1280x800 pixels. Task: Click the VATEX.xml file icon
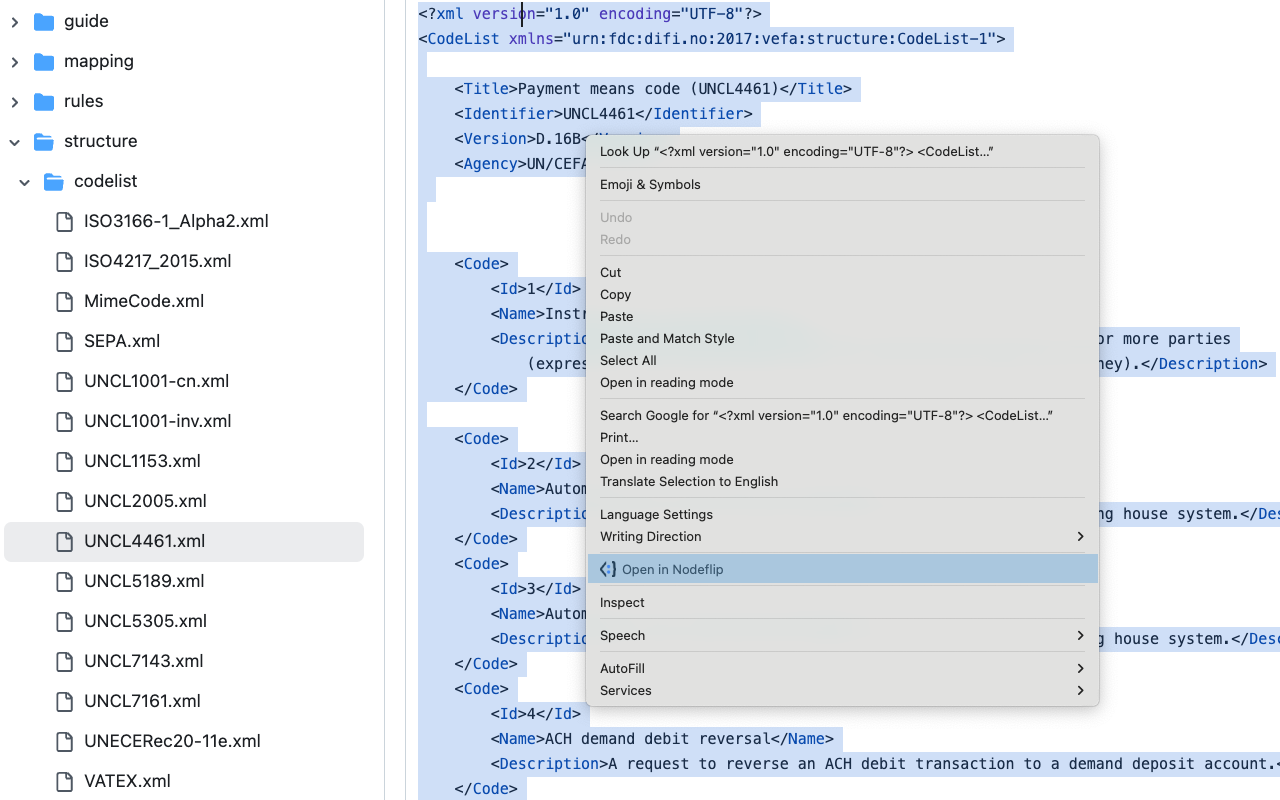(x=64, y=781)
